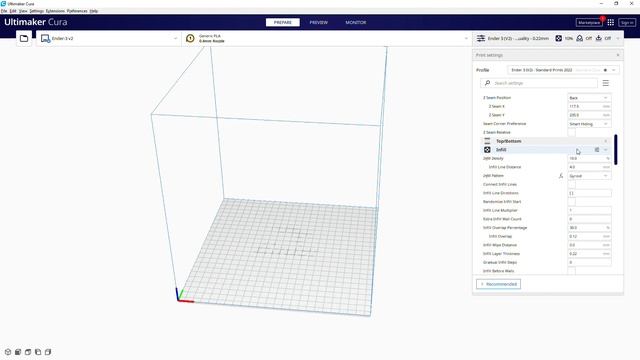This screenshot has width=640, height=360.
Task: Click the Infill Overlap Percentage field
Action: (x=589, y=228)
